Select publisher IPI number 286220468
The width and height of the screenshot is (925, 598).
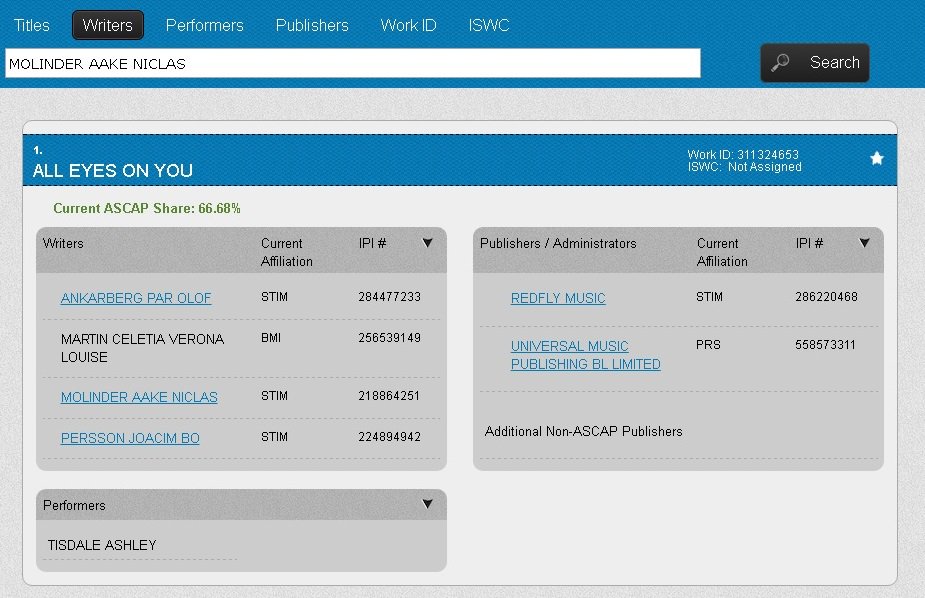[826, 297]
